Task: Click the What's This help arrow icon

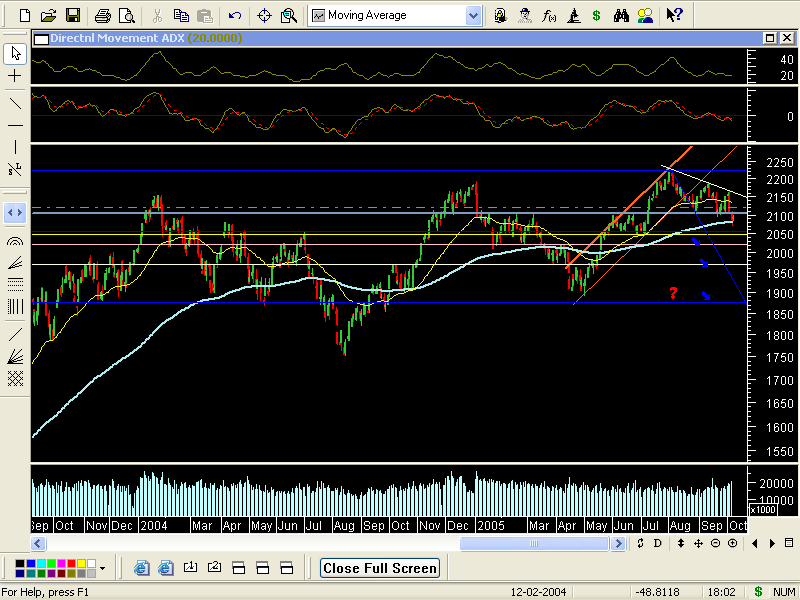Action: [x=675, y=15]
